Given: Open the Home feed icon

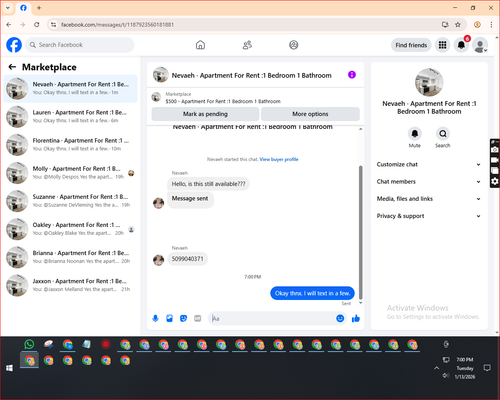Looking at the screenshot, I should [200, 45].
